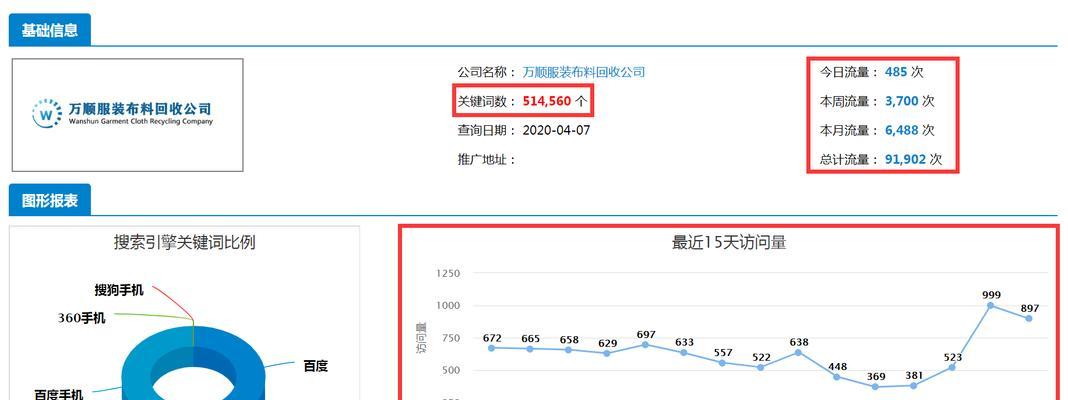
Task: Select the 360手机 pie chart label
Action: click(x=82, y=318)
